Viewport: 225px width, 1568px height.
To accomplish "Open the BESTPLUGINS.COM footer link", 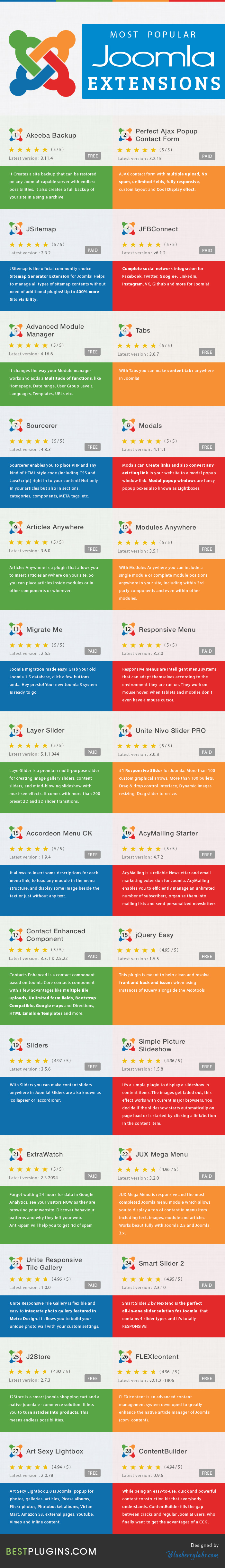I will (x=51, y=1551).
